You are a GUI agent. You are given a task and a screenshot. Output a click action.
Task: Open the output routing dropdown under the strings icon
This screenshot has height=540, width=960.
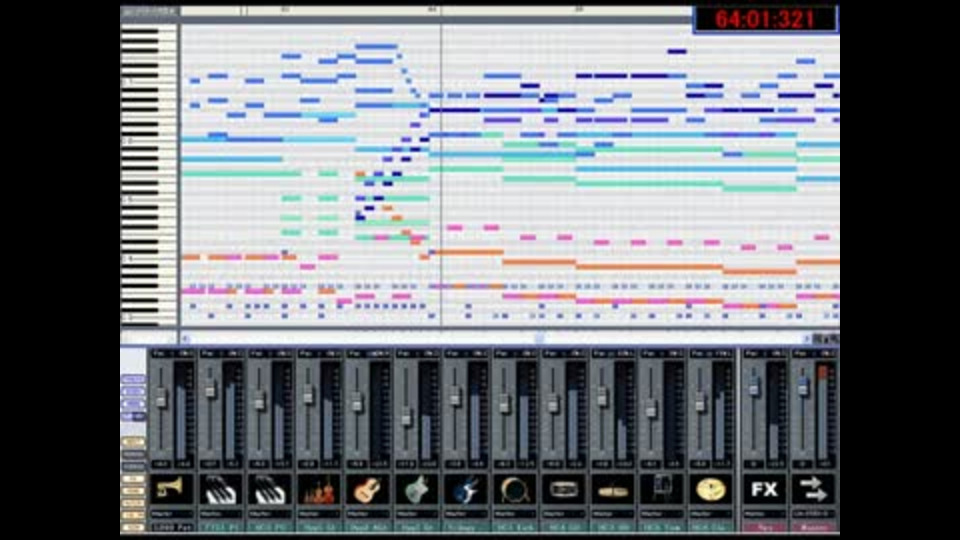click(319, 514)
